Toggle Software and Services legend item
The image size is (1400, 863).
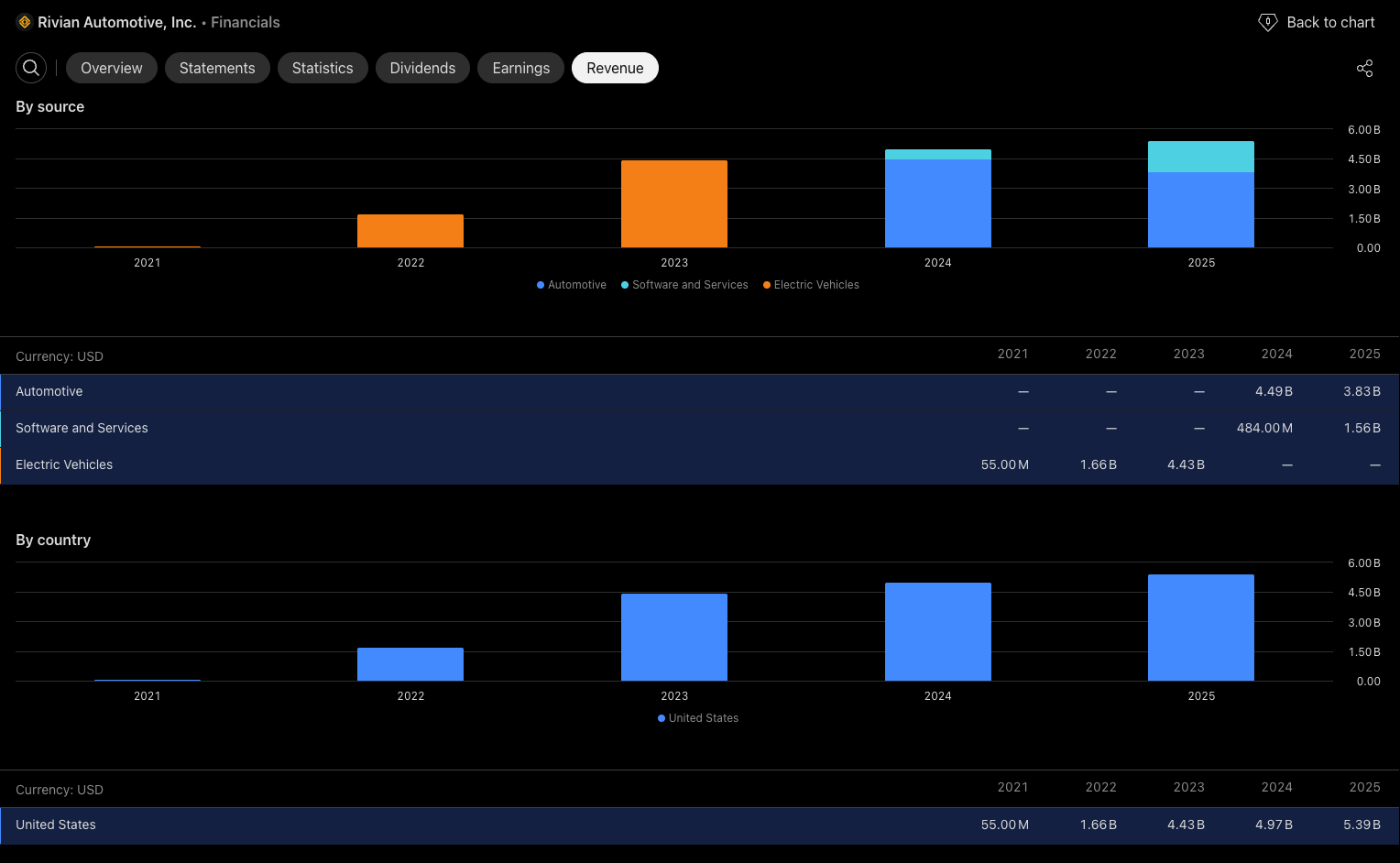coord(684,285)
